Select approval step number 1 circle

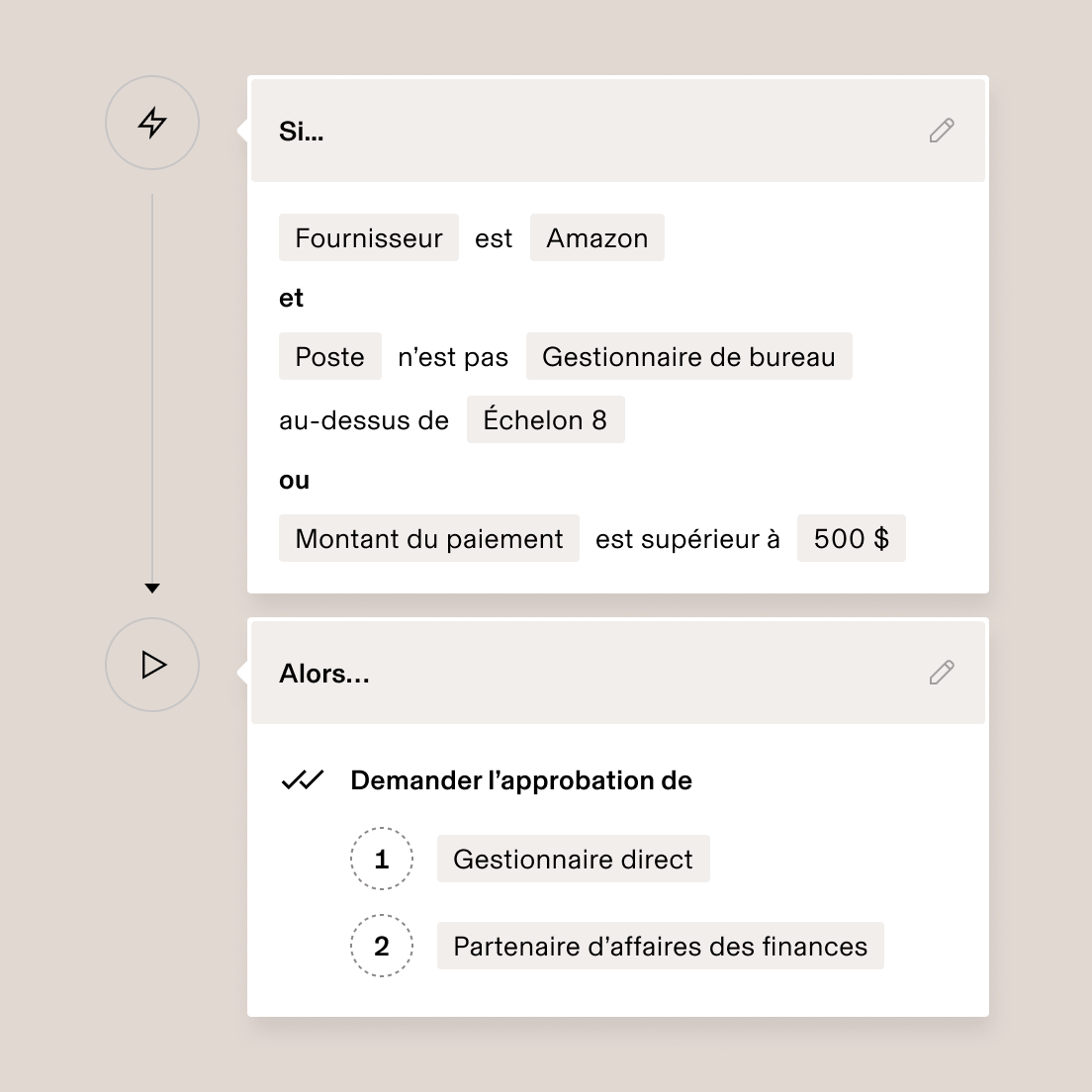coord(382,859)
